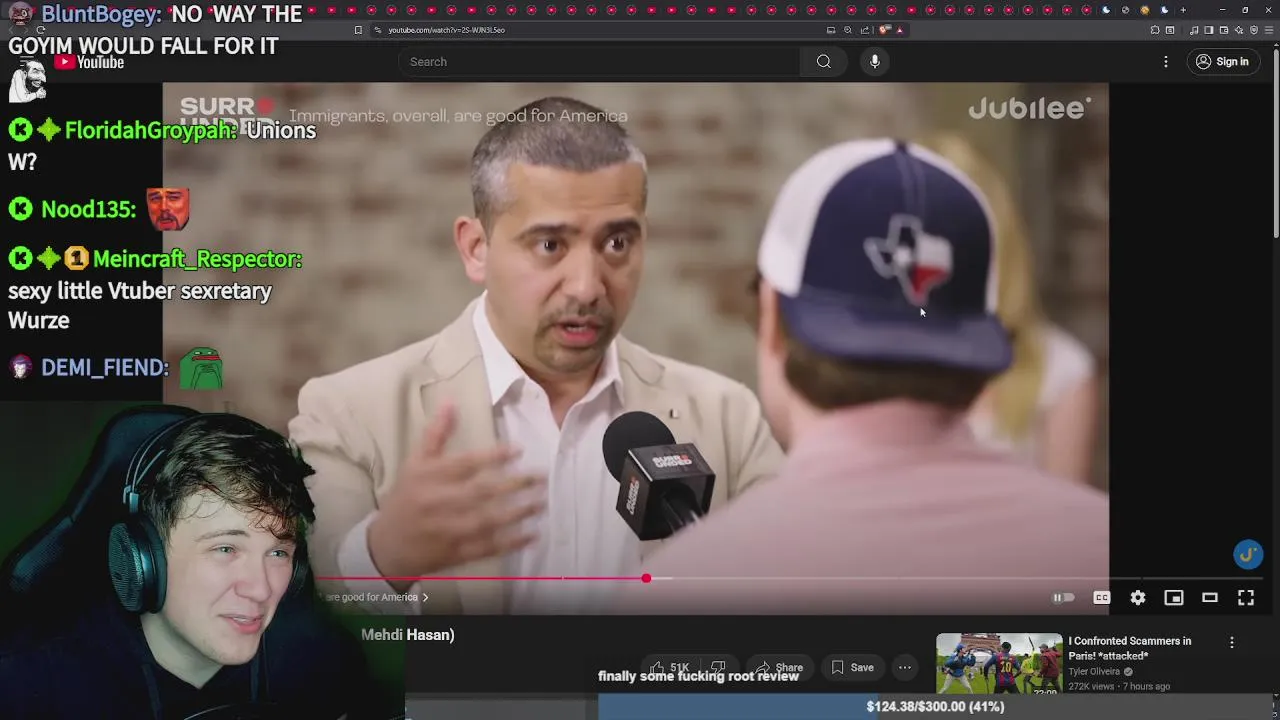Enable theater mode on the player
1280x720 pixels.
[x=1210, y=598]
